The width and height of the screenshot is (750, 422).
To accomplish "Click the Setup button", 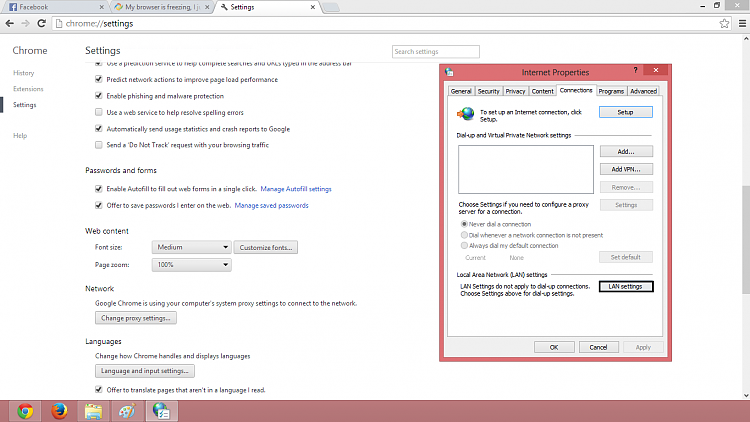I will 626,112.
